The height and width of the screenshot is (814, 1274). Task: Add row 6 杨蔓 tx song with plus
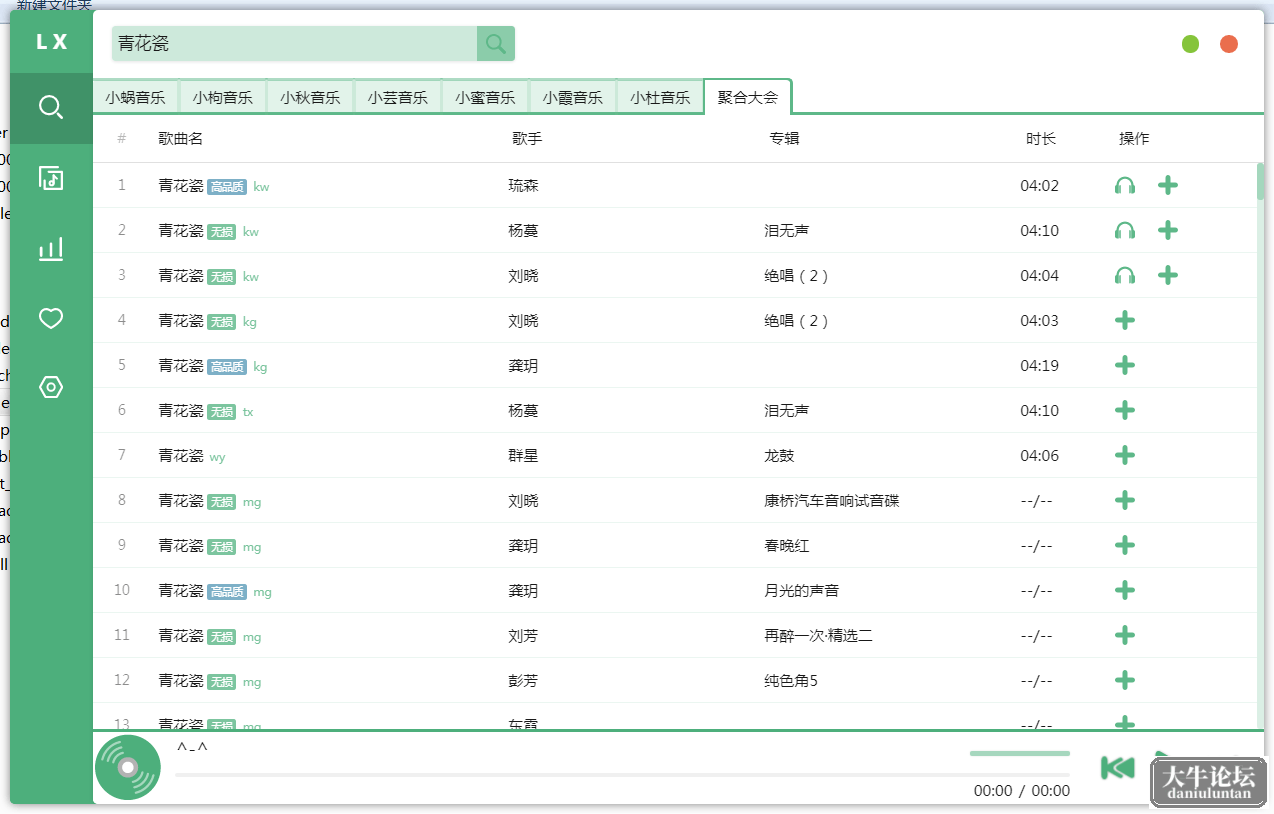click(x=1125, y=410)
